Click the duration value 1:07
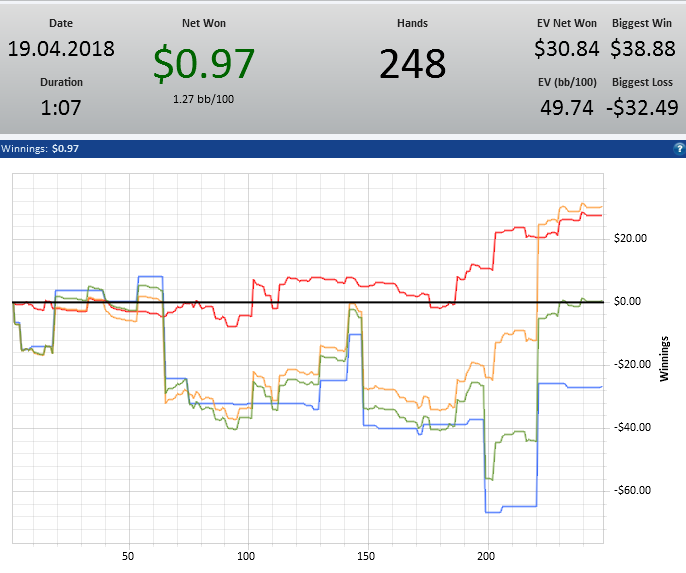 point(61,108)
